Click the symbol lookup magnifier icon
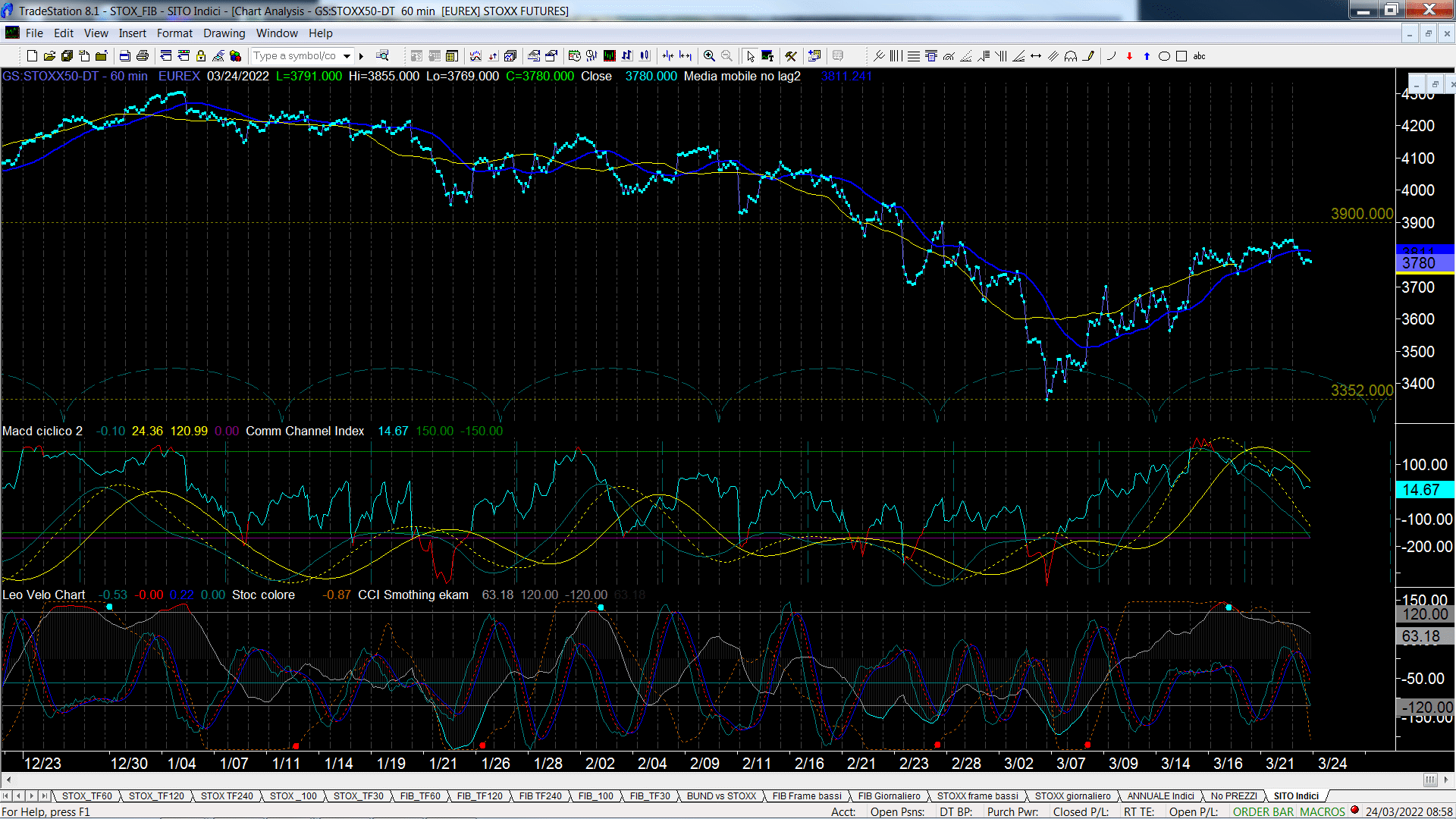This screenshot has height=819, width=1456. (x=382, y=55)
